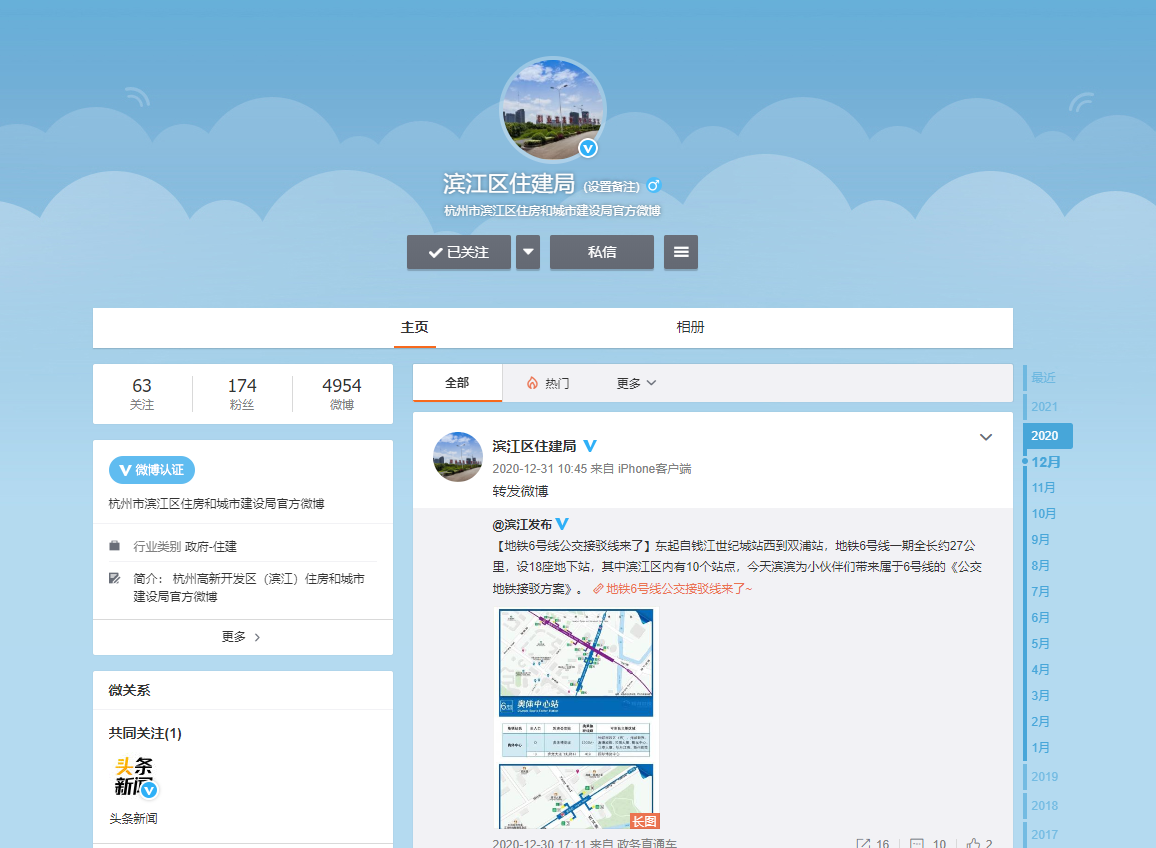Viewport: 1156px width, 848px height.
Task: Open the 更多 filter dropdown
Action: (x=636, y=383)
